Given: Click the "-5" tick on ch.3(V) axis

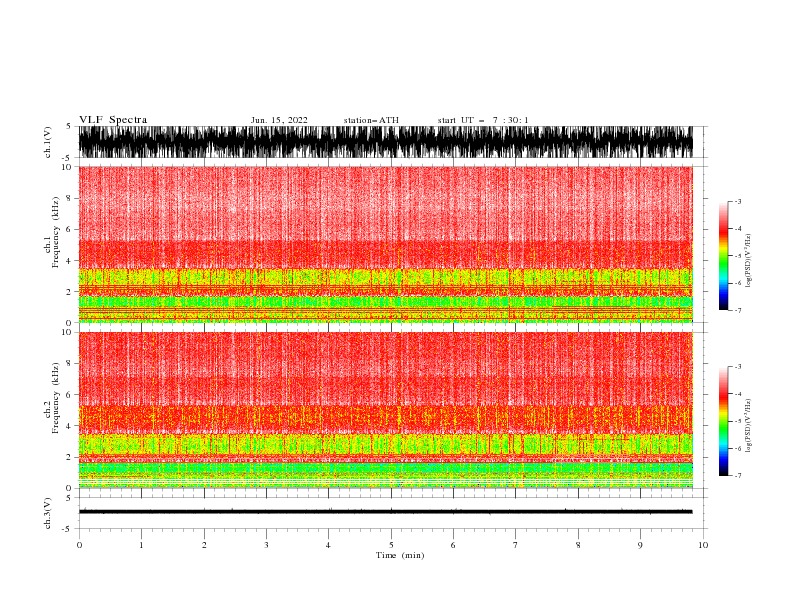Looking at the screenshot, I should click(x=68, y=529).
